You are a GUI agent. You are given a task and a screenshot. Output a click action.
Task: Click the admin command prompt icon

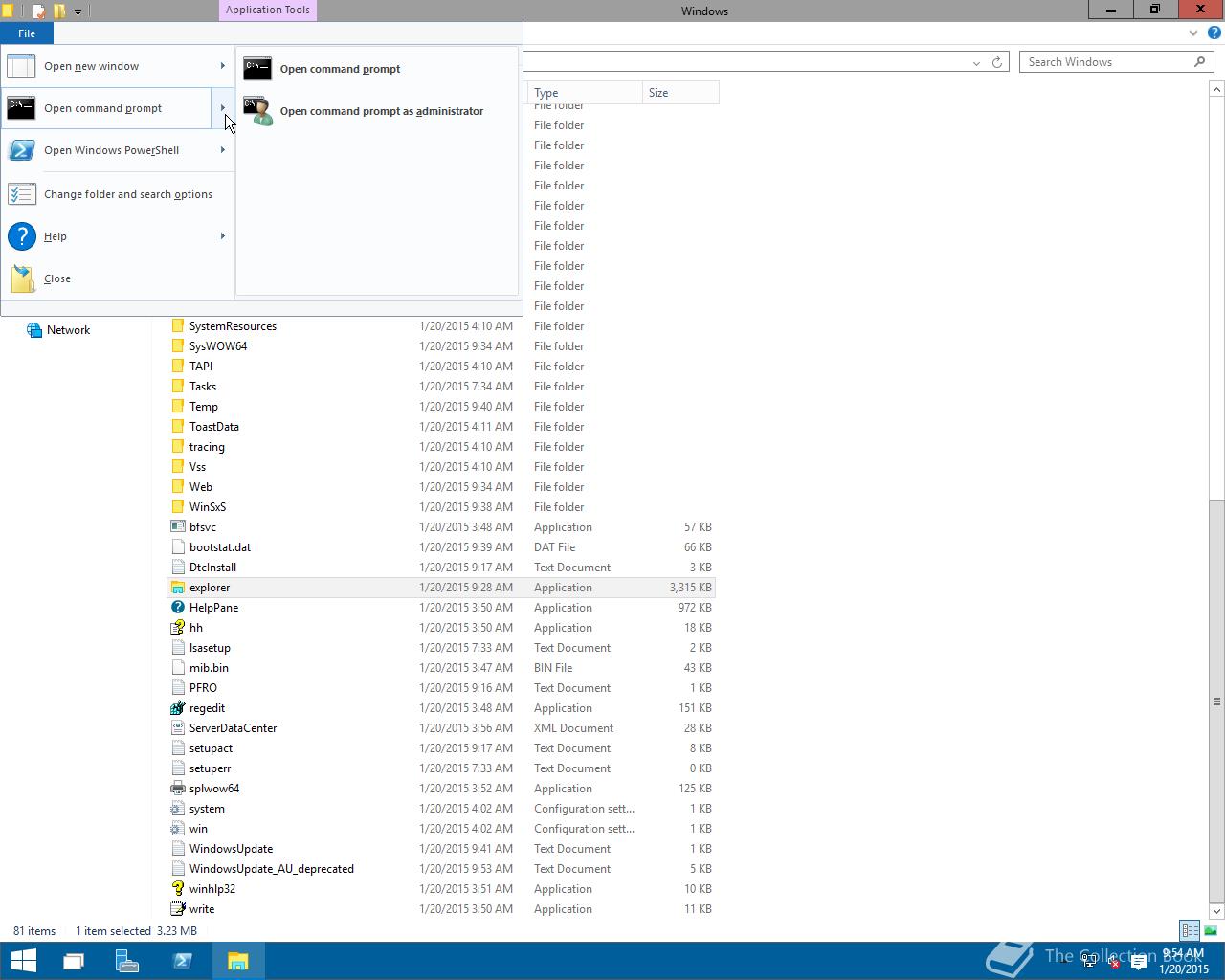[257, 111]
